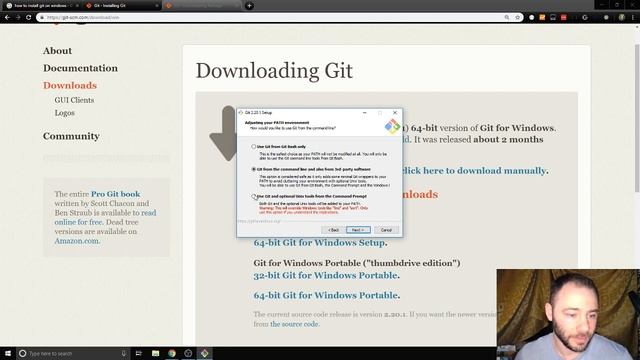Close the 'Git - Installing Git' tab
This screenshot has width=640, height=360.
tap(157, 6)
